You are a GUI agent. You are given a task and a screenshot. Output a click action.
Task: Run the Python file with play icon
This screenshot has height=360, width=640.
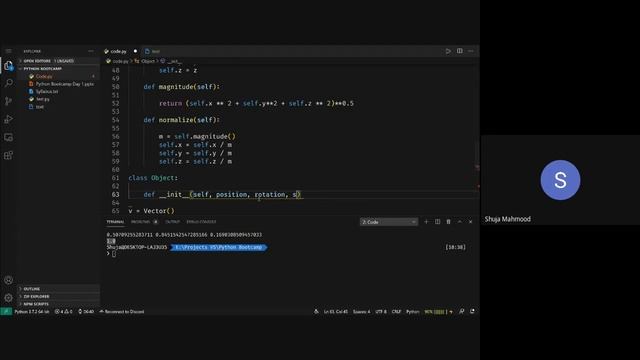(x=448, y=51)
